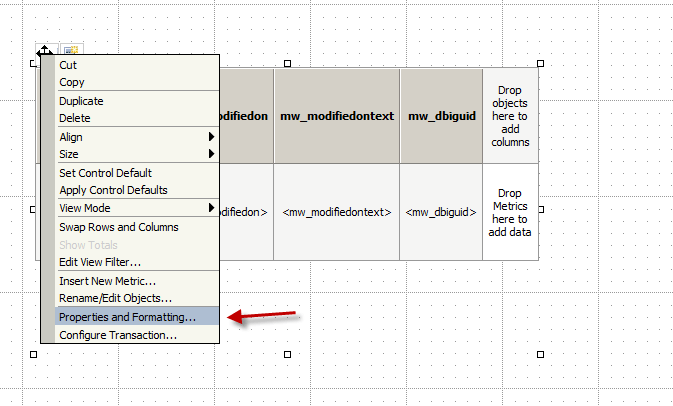This screenshot has height=406, width=673.
Task: Click the bottom-right resize handle of the grid
Action: [x=541, y=354]
